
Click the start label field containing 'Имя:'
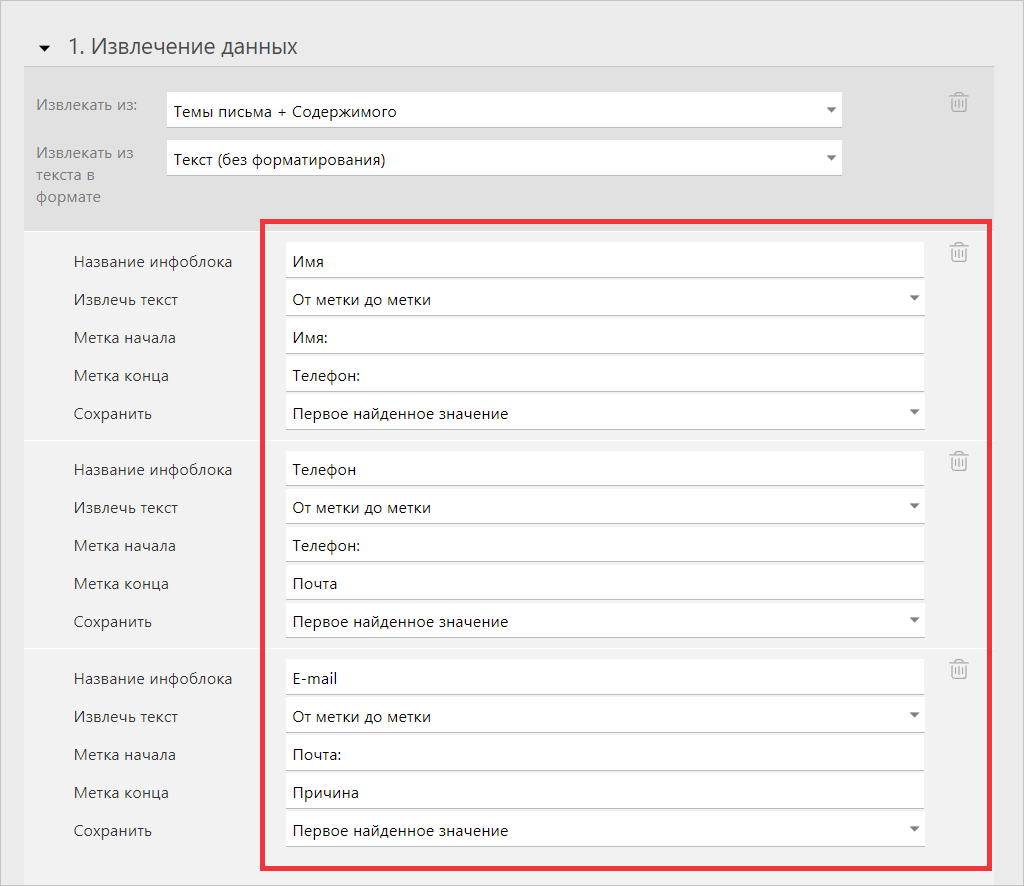pyautogui.click(x=605, y=337)
